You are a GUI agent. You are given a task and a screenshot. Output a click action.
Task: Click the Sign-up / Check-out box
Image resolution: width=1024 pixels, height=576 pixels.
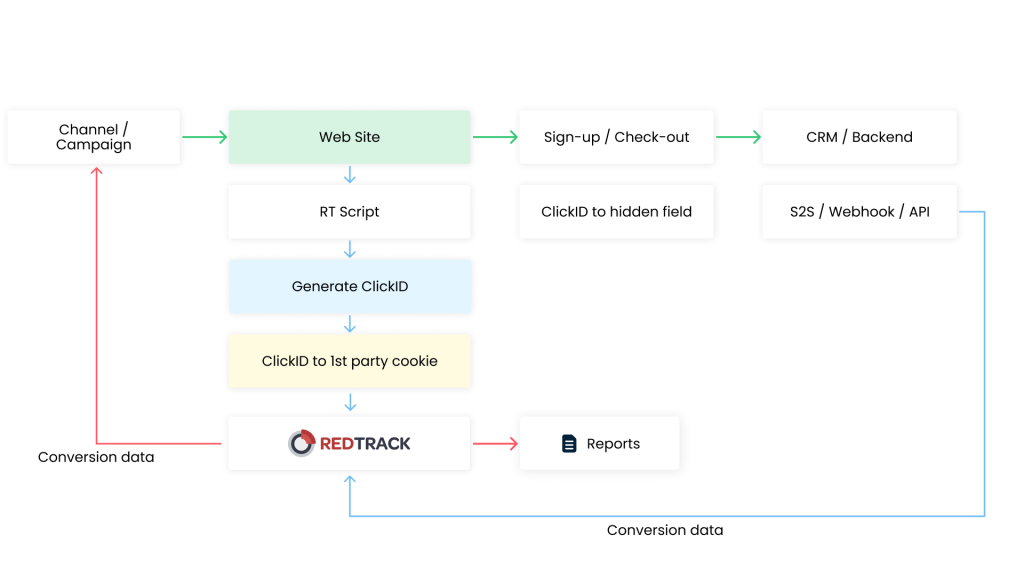click(x=616, y=137)
